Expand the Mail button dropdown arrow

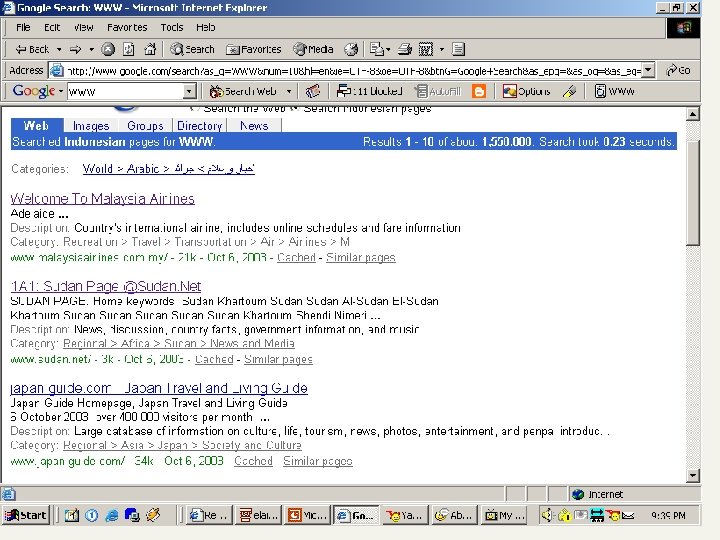point(388,49)
